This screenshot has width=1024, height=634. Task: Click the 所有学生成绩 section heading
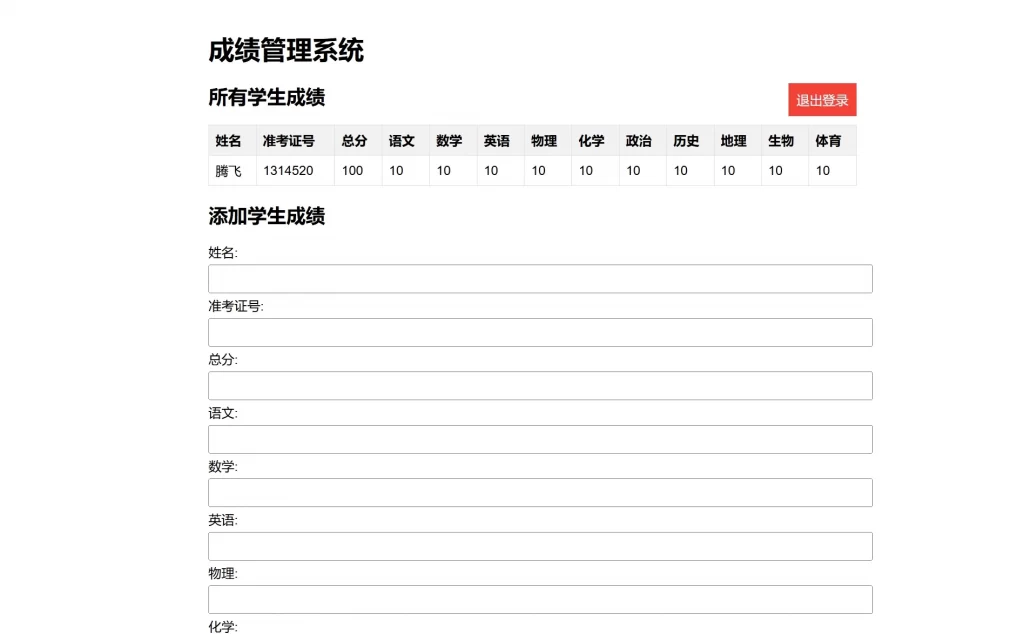click(x=264, y=98)
